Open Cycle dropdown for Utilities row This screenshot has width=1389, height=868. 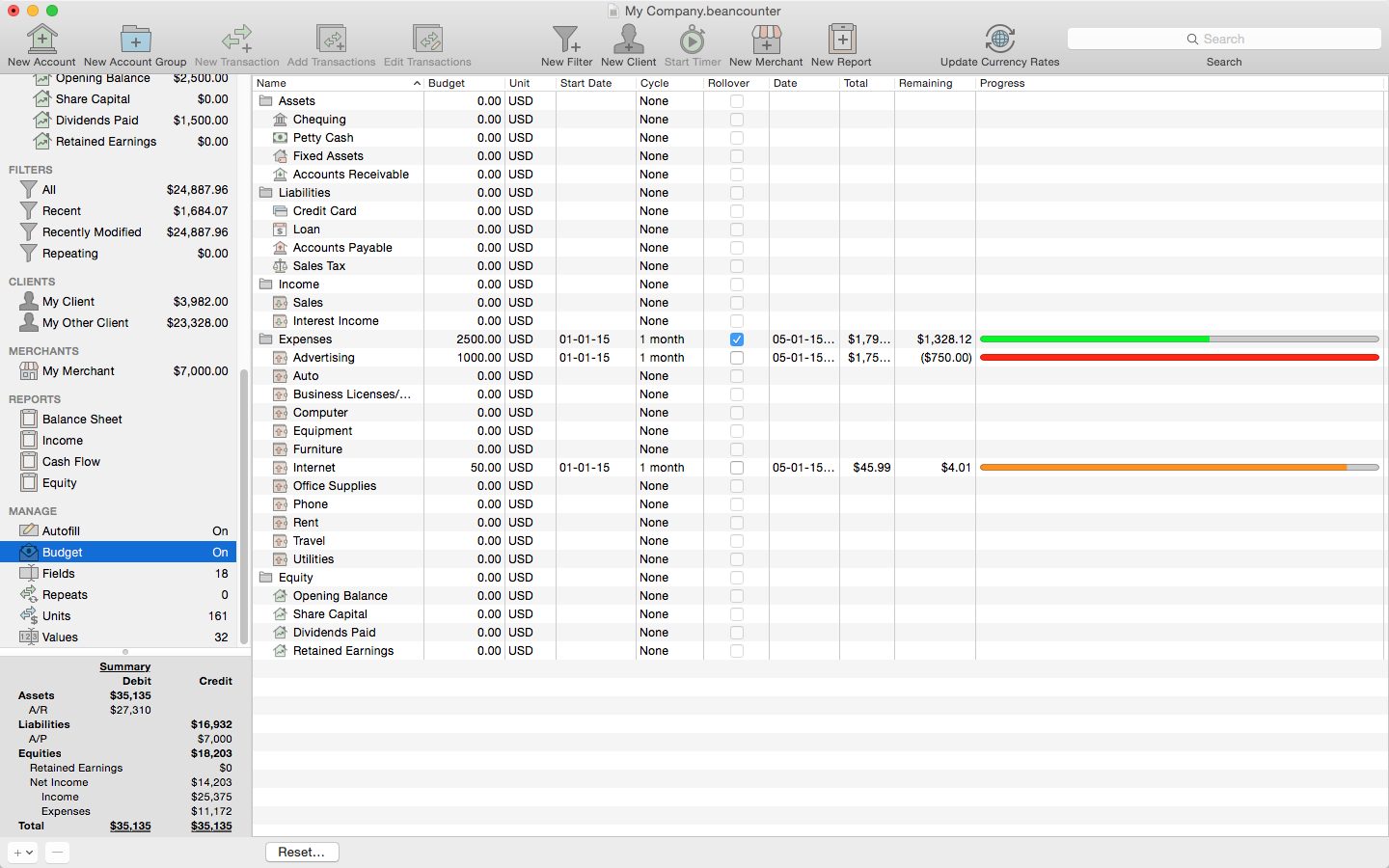669,559
